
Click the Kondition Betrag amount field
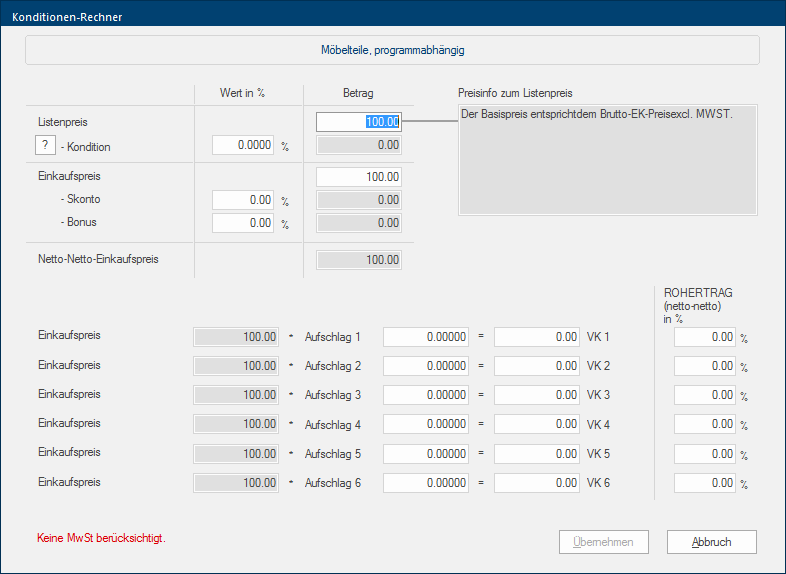click(x=359, y=145)
